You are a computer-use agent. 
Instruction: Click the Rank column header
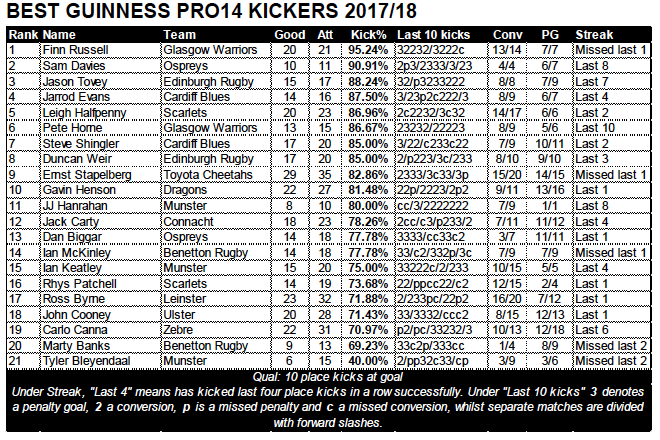click(24, 35)
